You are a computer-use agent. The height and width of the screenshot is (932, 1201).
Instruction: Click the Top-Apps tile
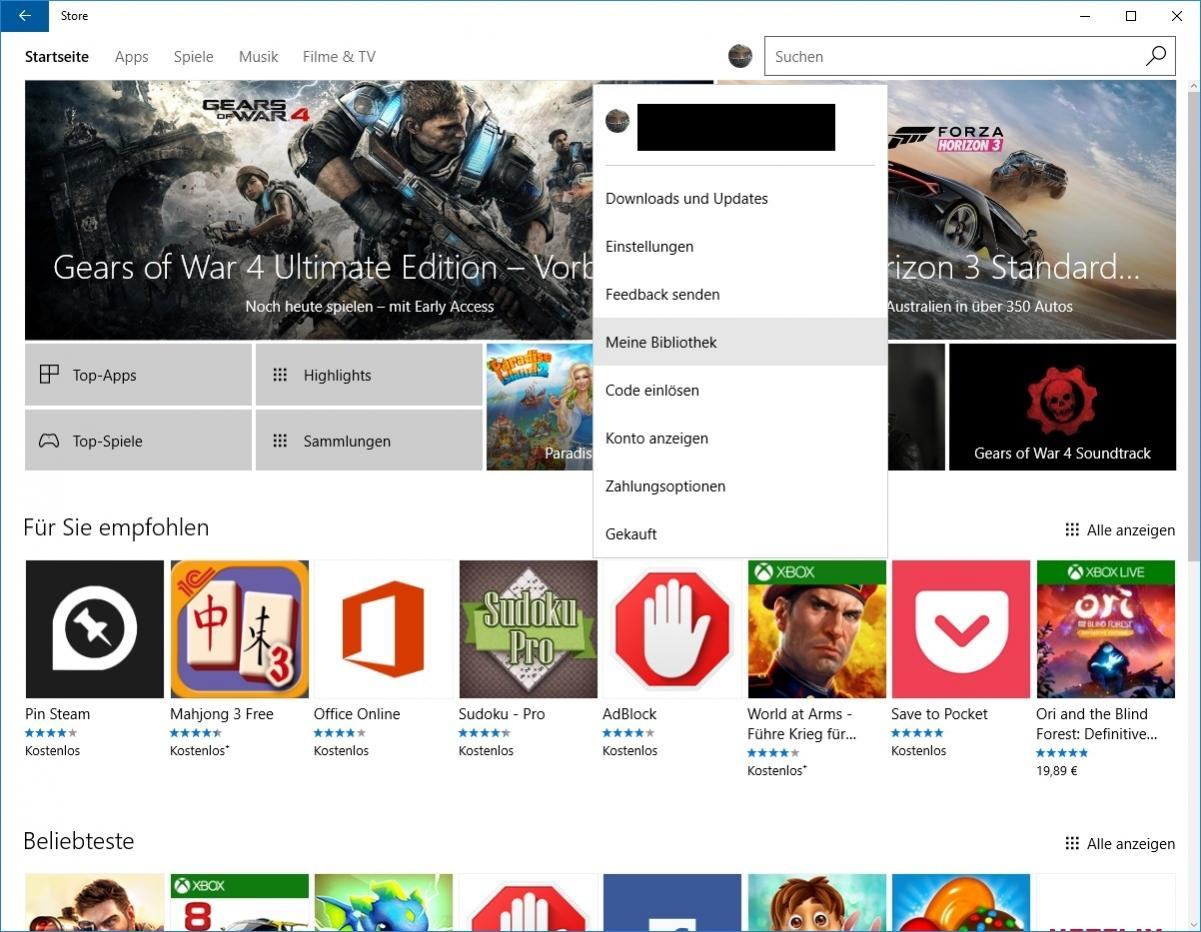[x=138, y=375]
